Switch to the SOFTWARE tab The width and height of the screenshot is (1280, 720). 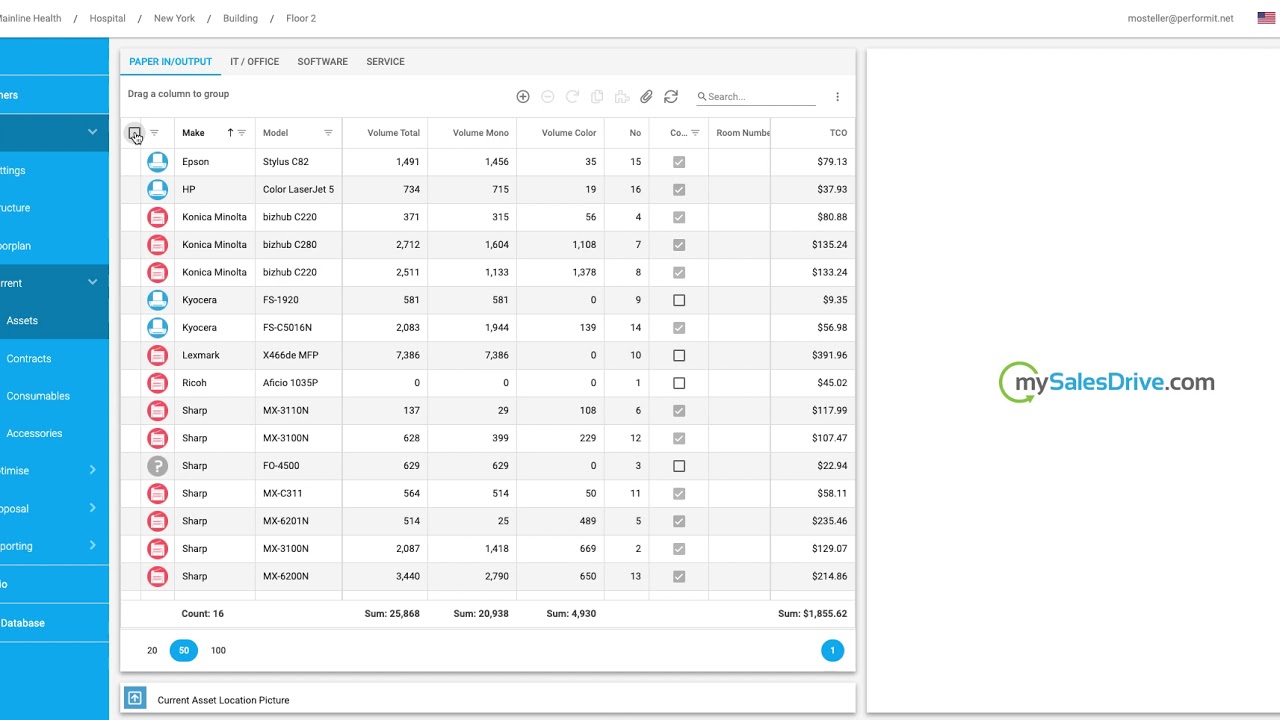322,62
